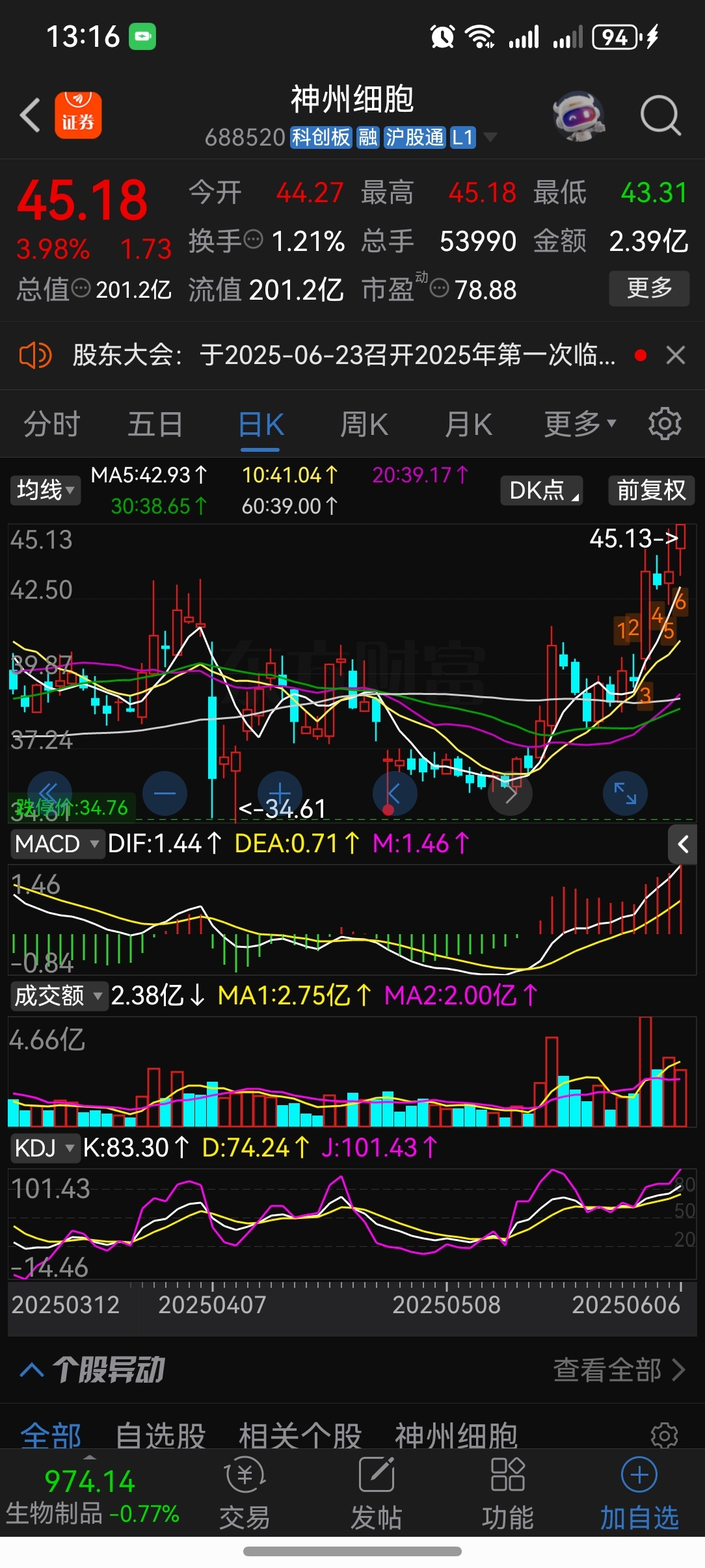Switch to 月K tab
This screenshot has width=705, height=1568.
[468, 424]
